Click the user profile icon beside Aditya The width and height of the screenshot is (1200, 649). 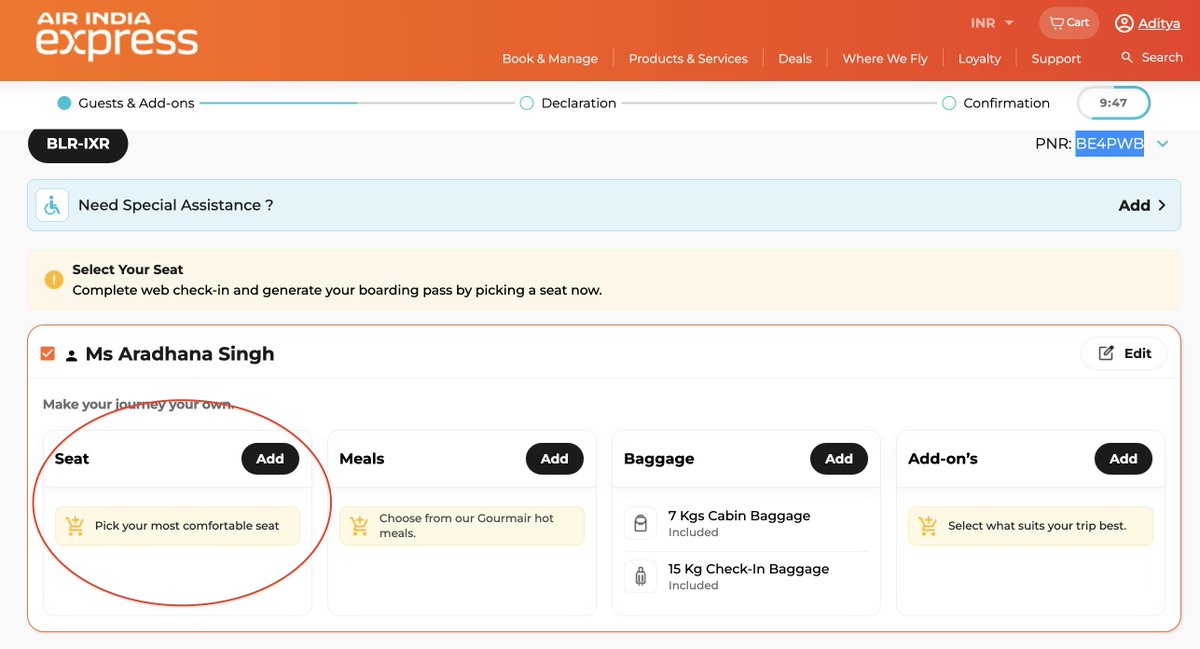(x=1124, y=23)
